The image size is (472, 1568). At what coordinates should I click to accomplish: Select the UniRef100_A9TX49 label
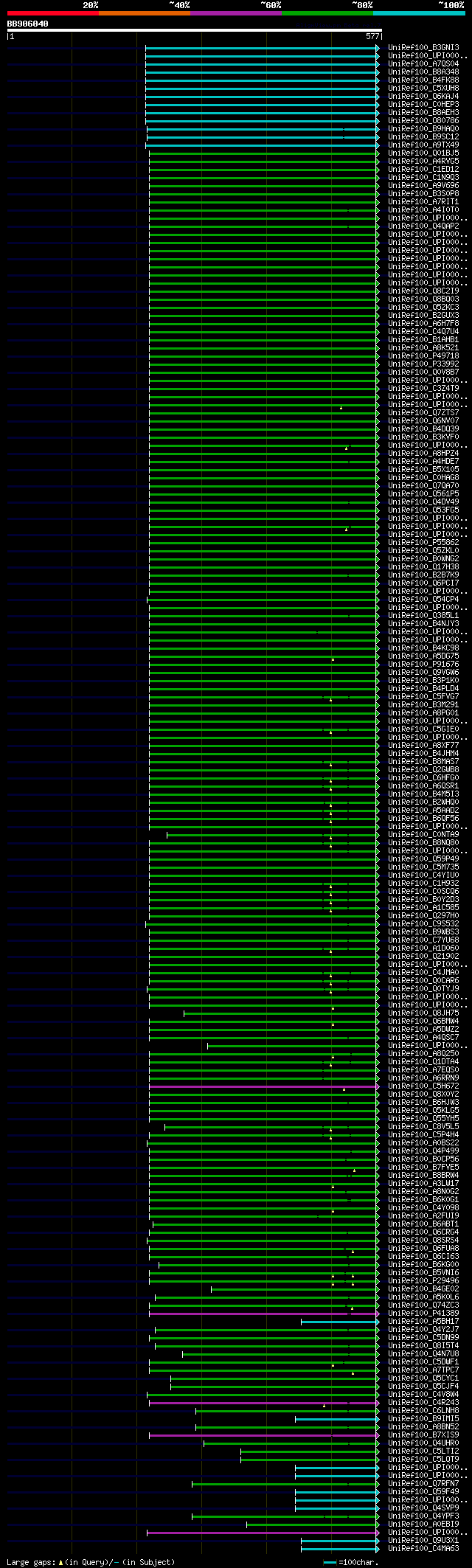tap(423, 145)
